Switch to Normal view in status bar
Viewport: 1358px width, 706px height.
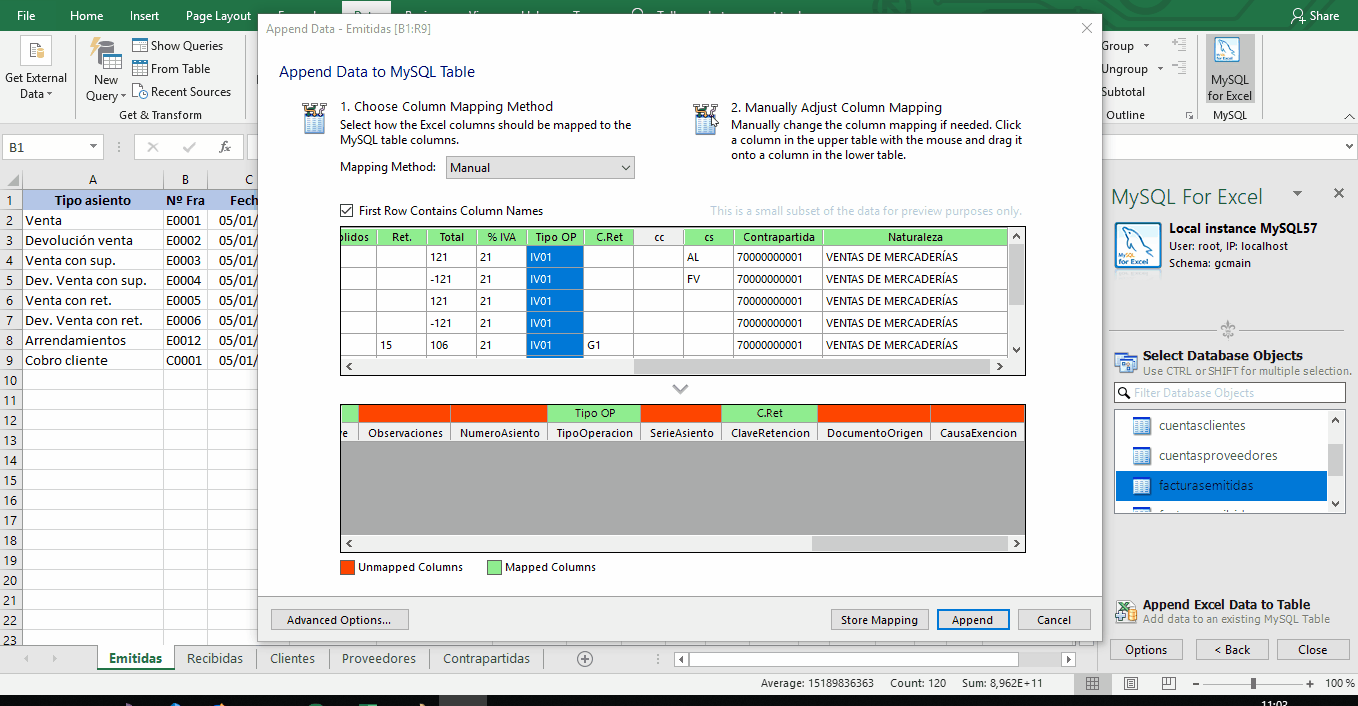(1092, 683)
